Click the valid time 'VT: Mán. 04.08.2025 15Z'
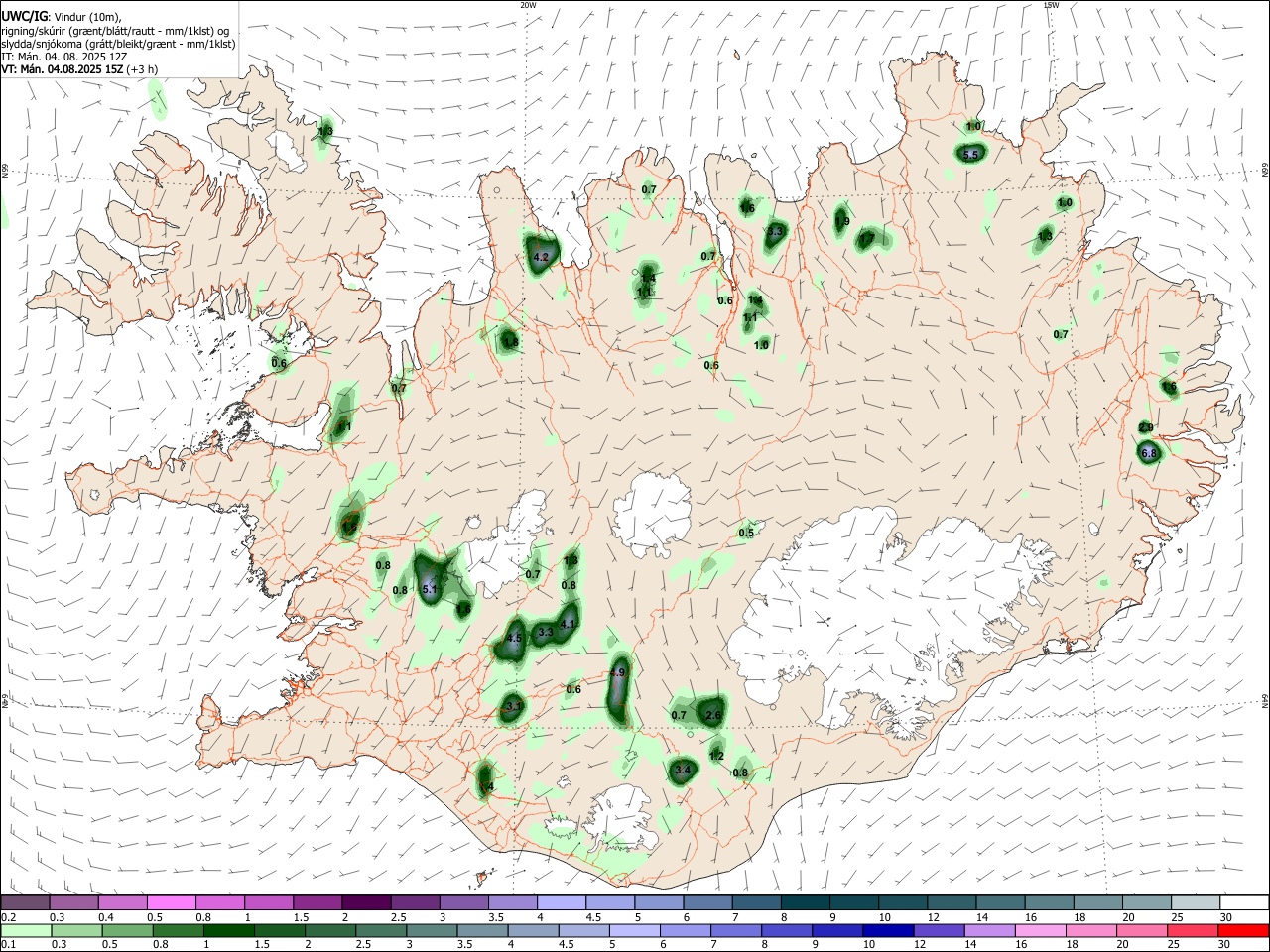The width and height of the screenshot is (1270, 952). [x=63, y=69]
